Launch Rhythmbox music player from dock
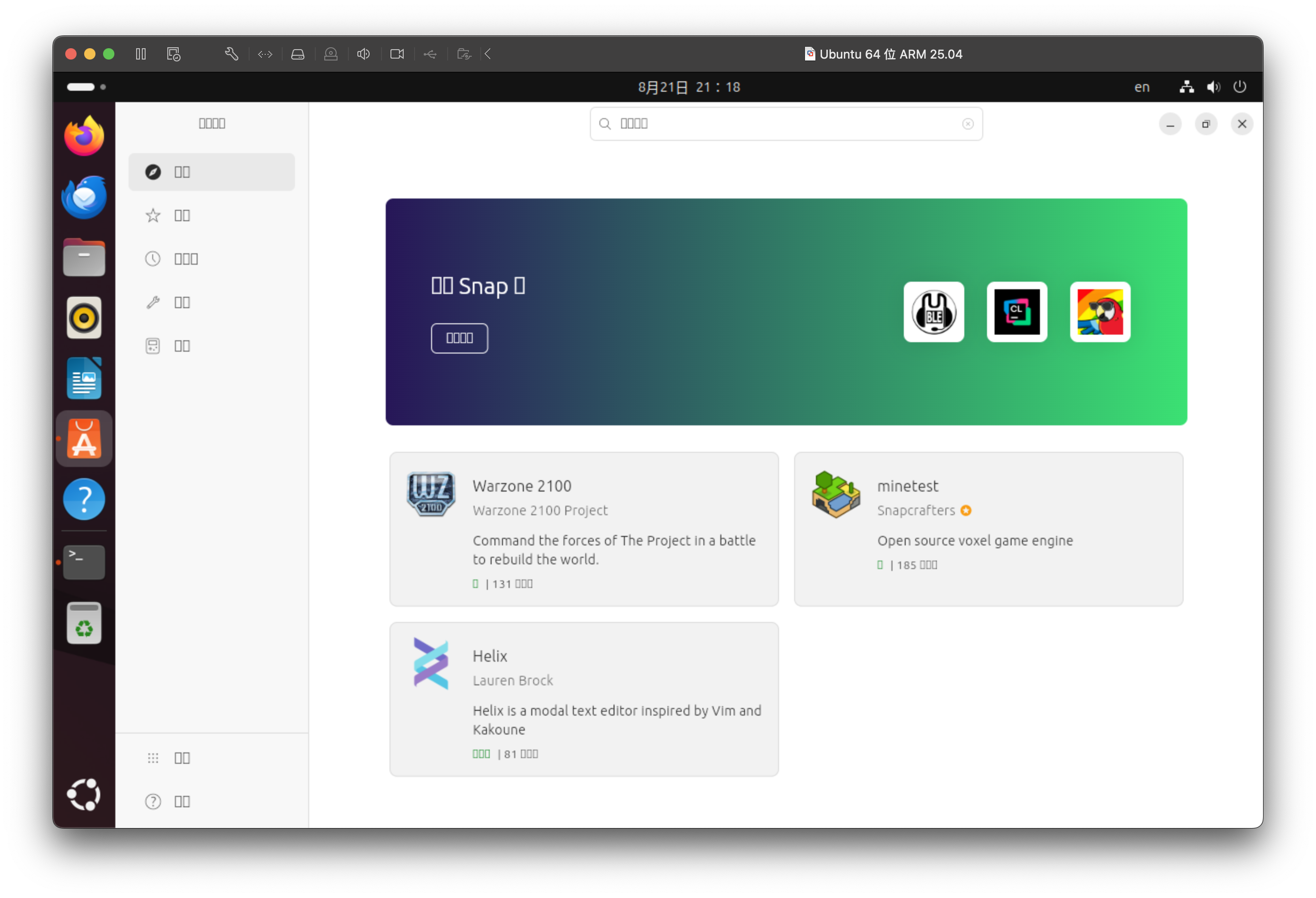1316x898 pixels. [x=84, y=318]
